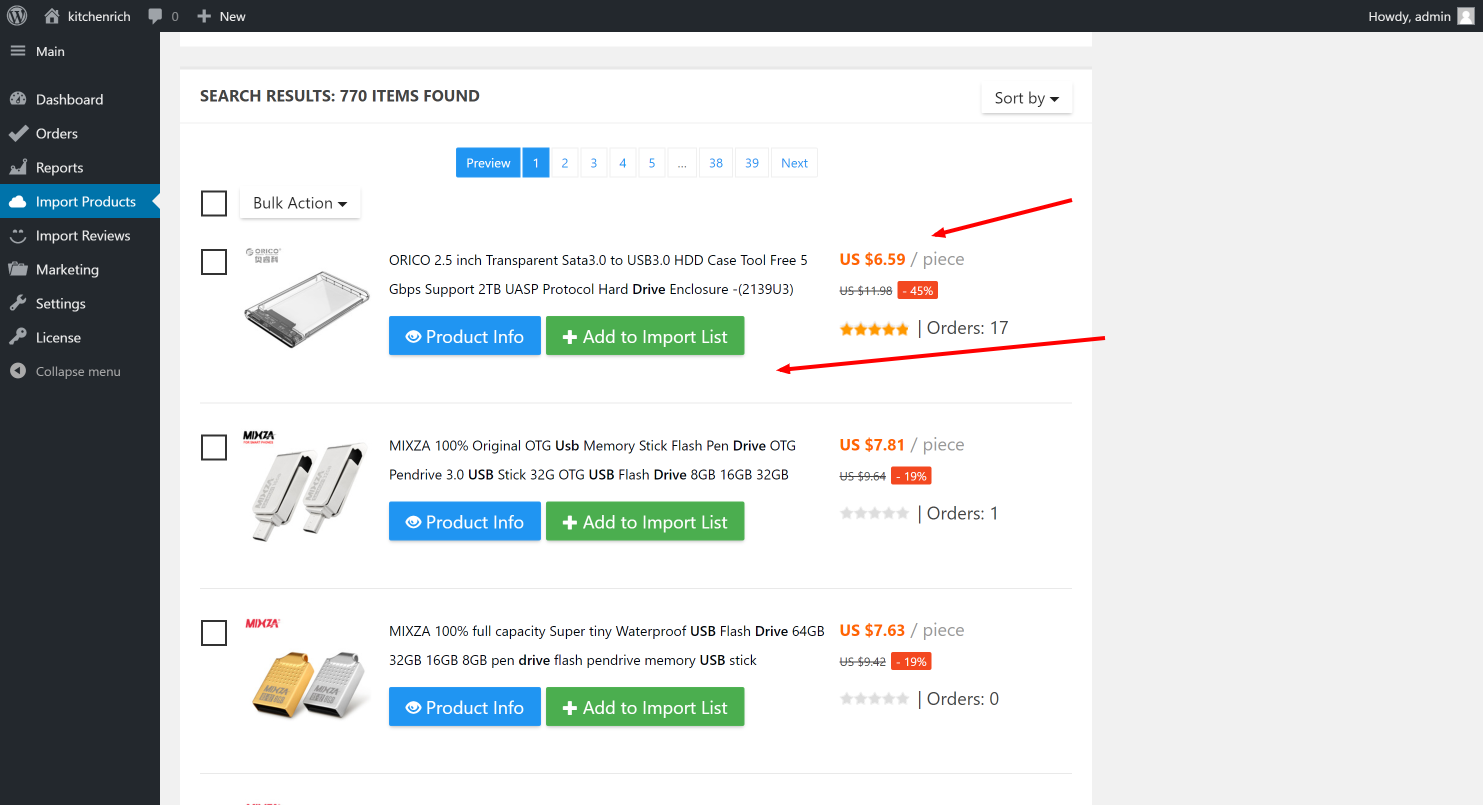Click the License tag icon
This screenshot has height=805, width=1483.
tap(18, 337)
